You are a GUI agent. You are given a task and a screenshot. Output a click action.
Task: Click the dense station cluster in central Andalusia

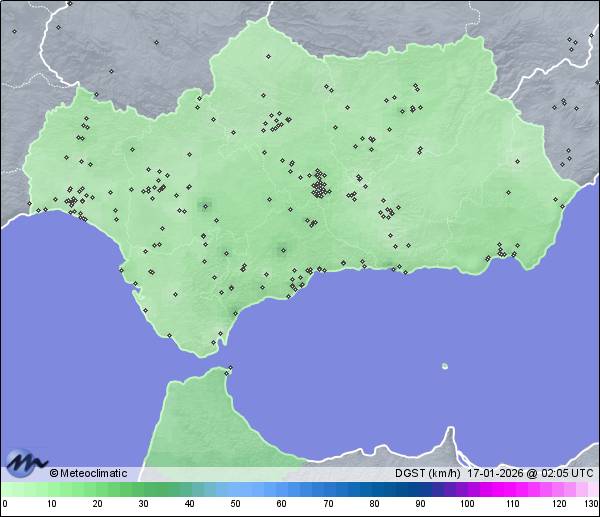319,185
